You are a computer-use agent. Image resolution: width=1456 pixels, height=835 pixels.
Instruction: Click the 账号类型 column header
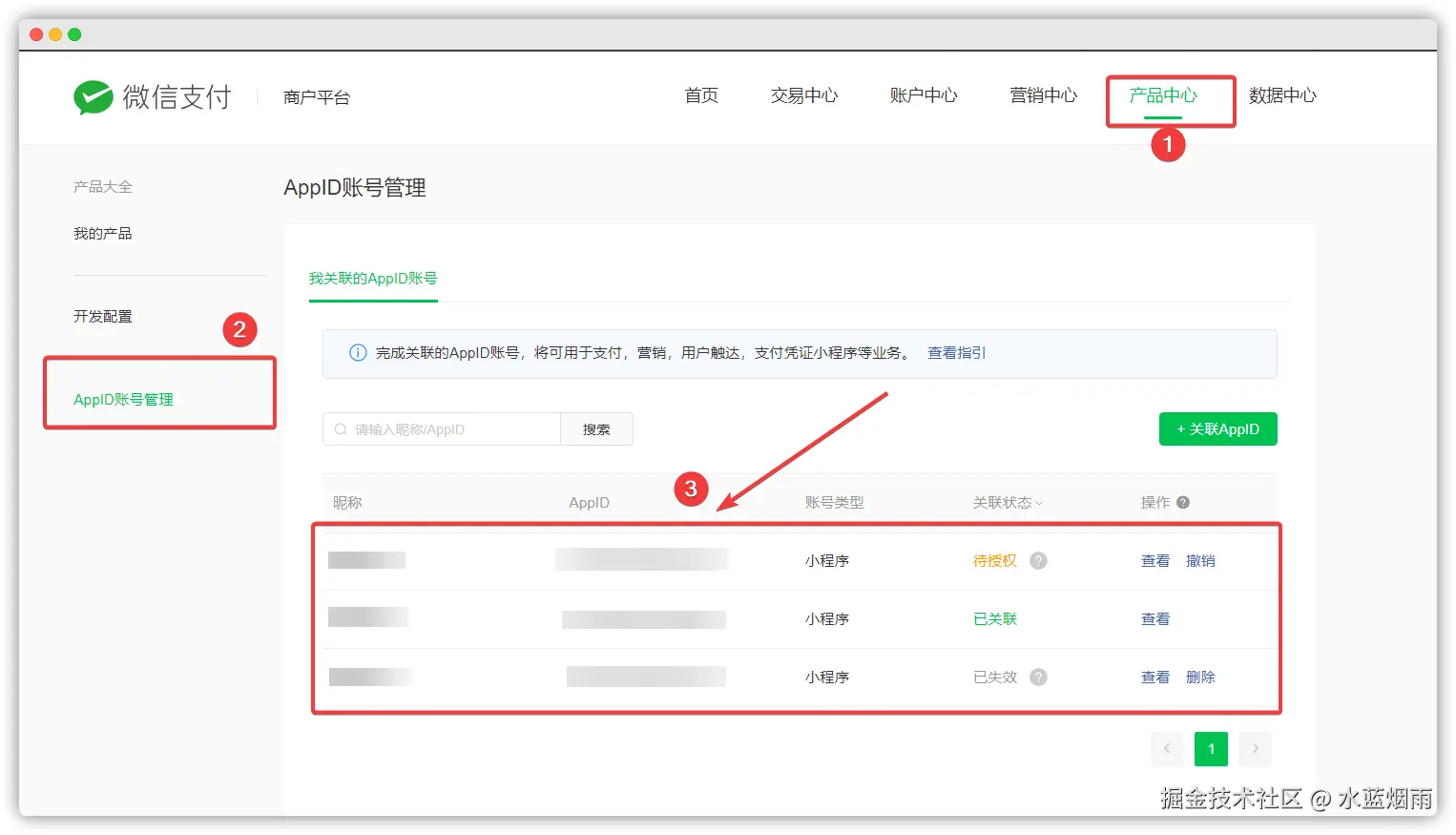click(834, 503)
